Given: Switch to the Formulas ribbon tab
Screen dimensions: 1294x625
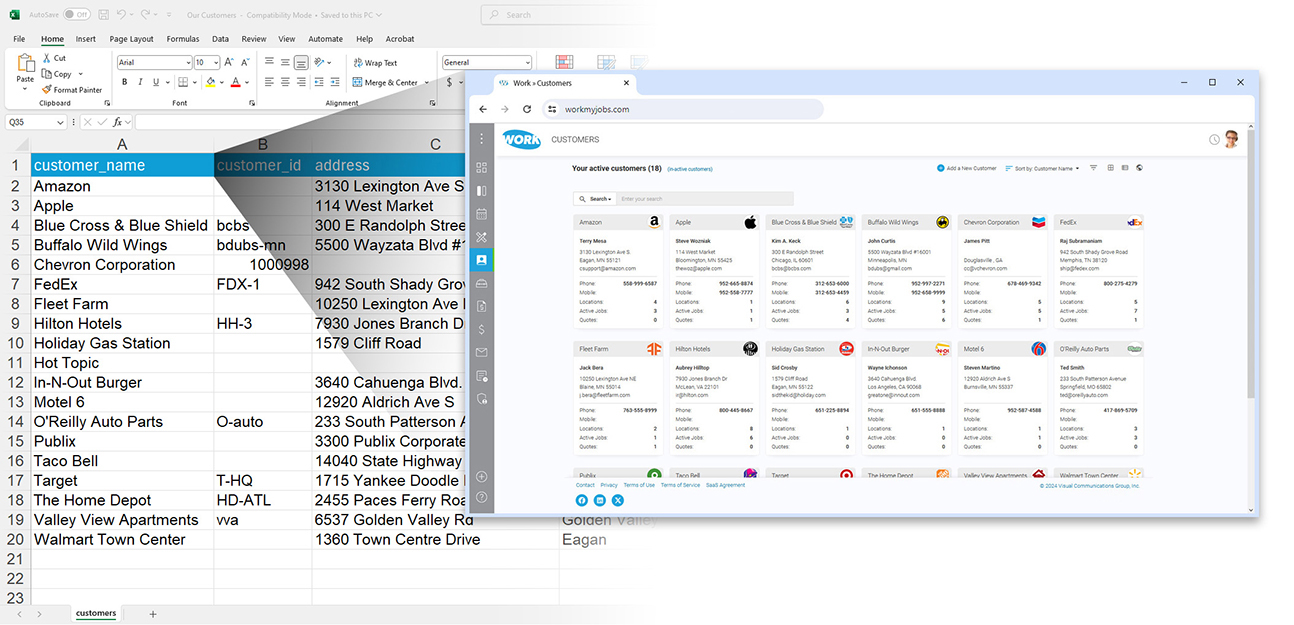Looking at the screenshot, I should pyautogui.click(x=183, y=39).
